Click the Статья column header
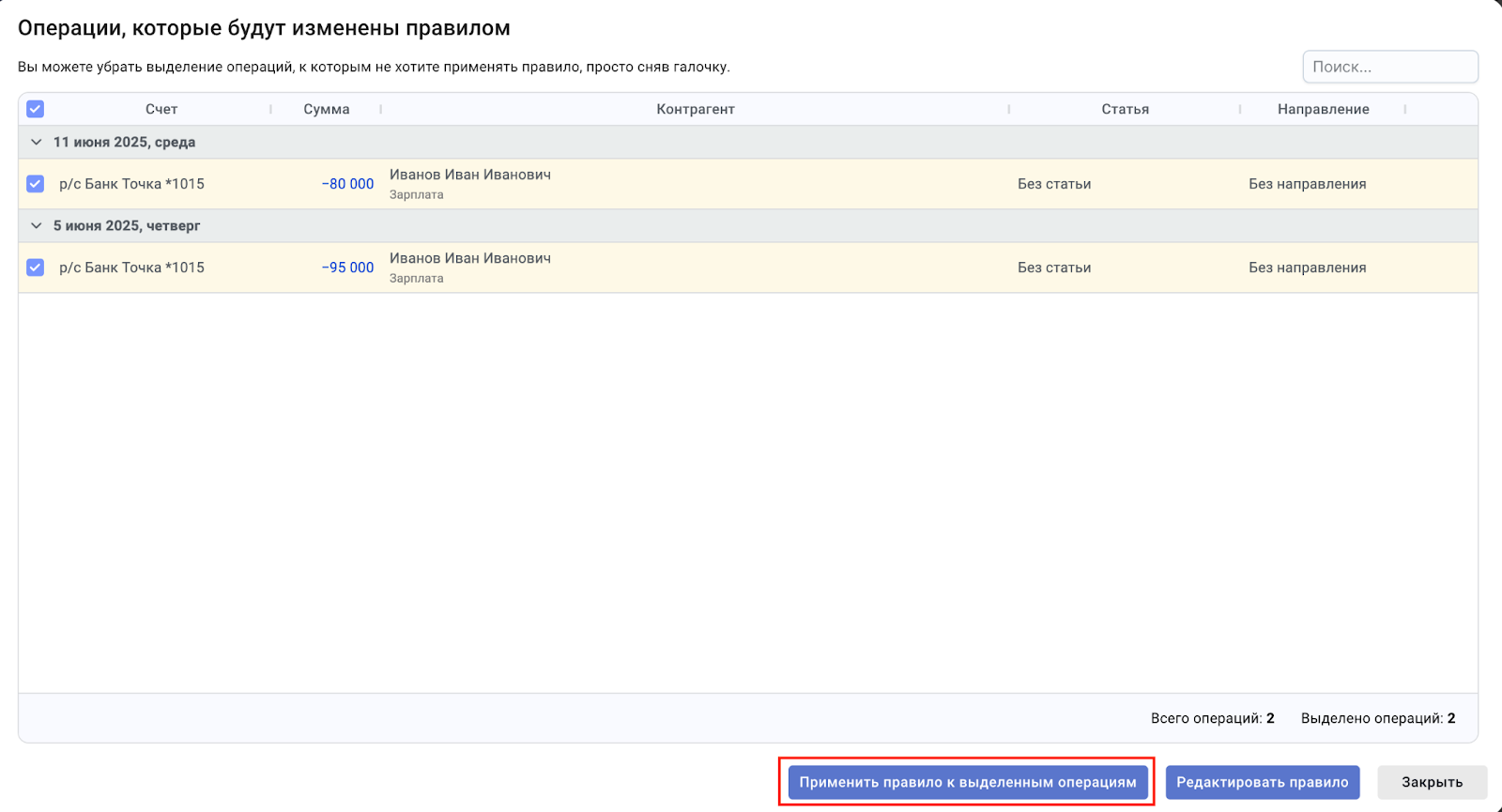 [1125, 109]
